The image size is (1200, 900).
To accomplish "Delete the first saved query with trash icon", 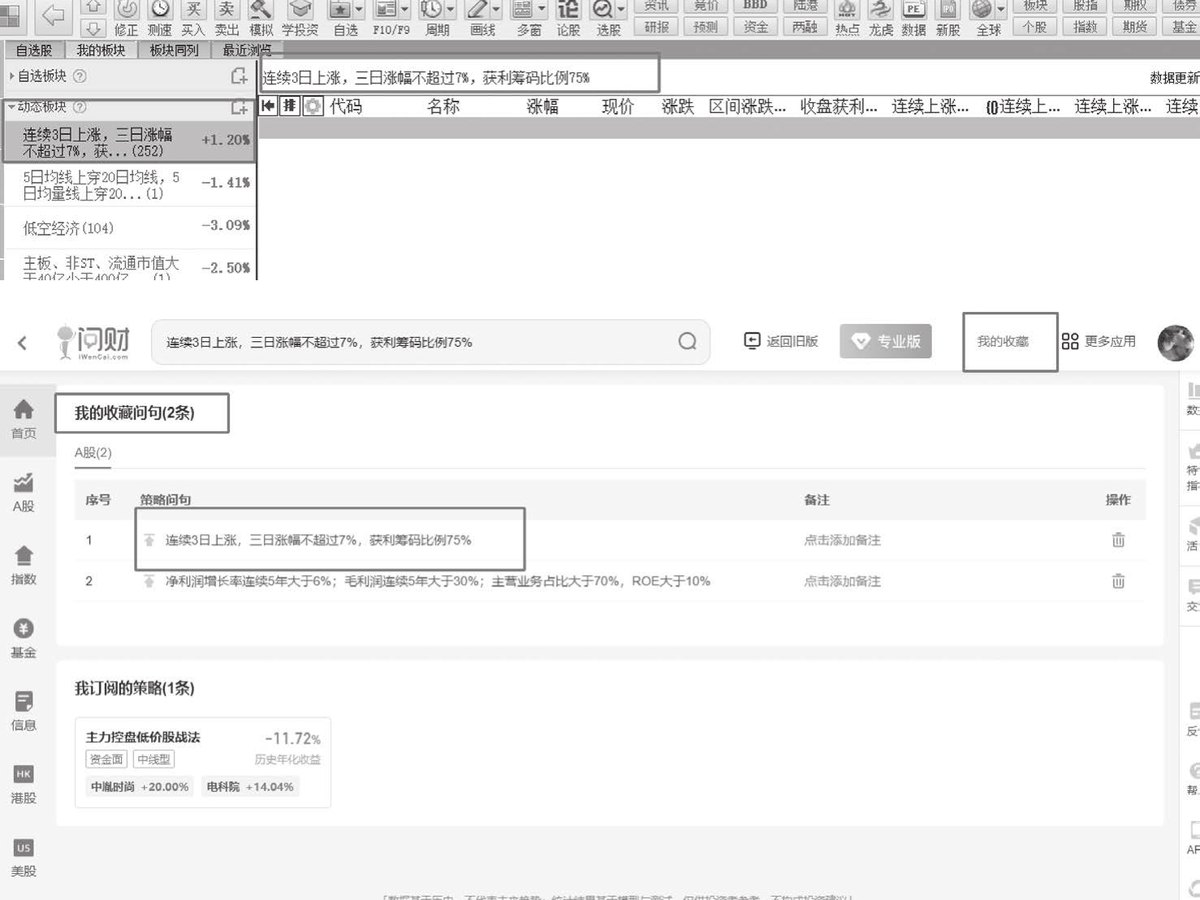I will point(1118,540).
